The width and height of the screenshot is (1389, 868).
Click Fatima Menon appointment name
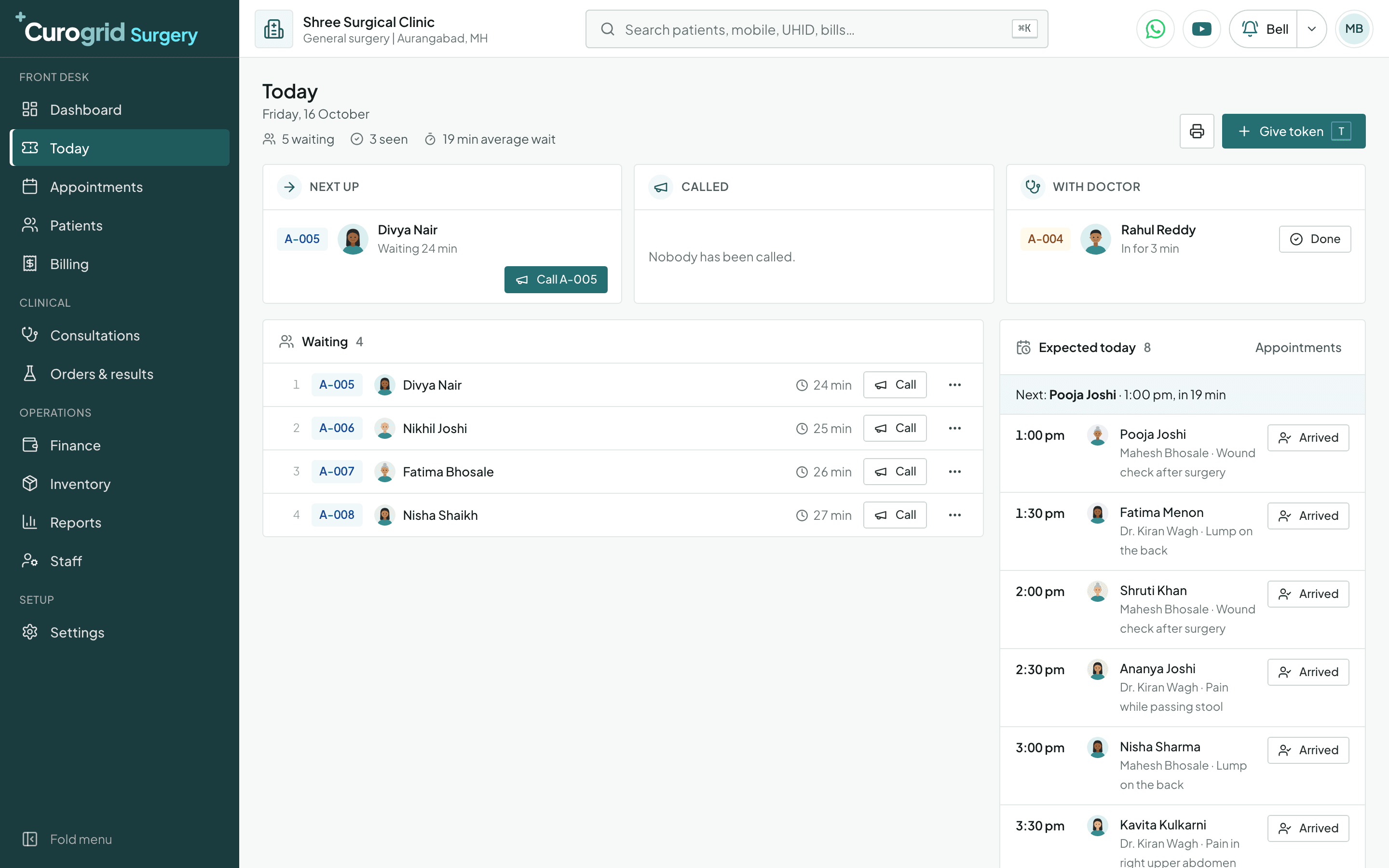pyautogui.click(x=1161, y=512)
